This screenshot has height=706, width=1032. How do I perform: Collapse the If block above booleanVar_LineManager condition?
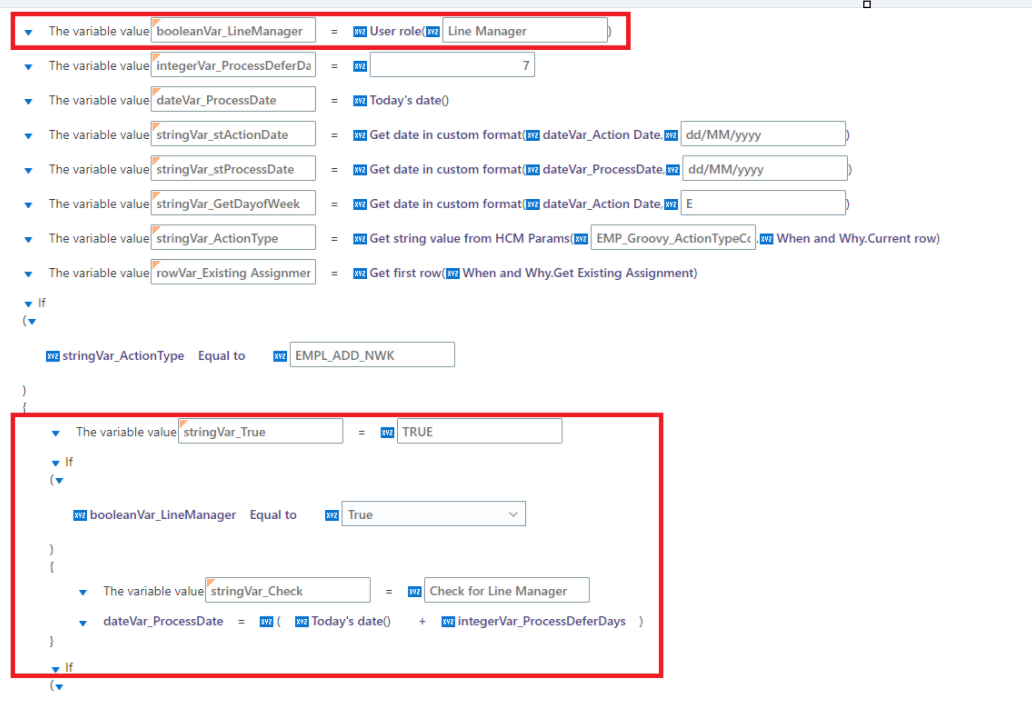click(x=56, y=463)
